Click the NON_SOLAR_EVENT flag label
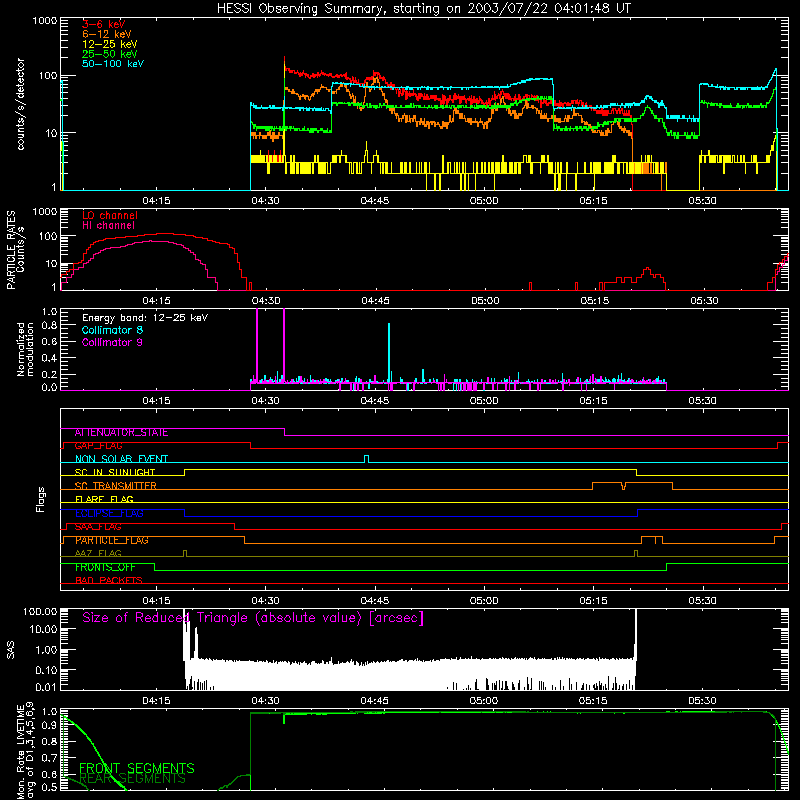800x800 pixels. click(121, 459)
